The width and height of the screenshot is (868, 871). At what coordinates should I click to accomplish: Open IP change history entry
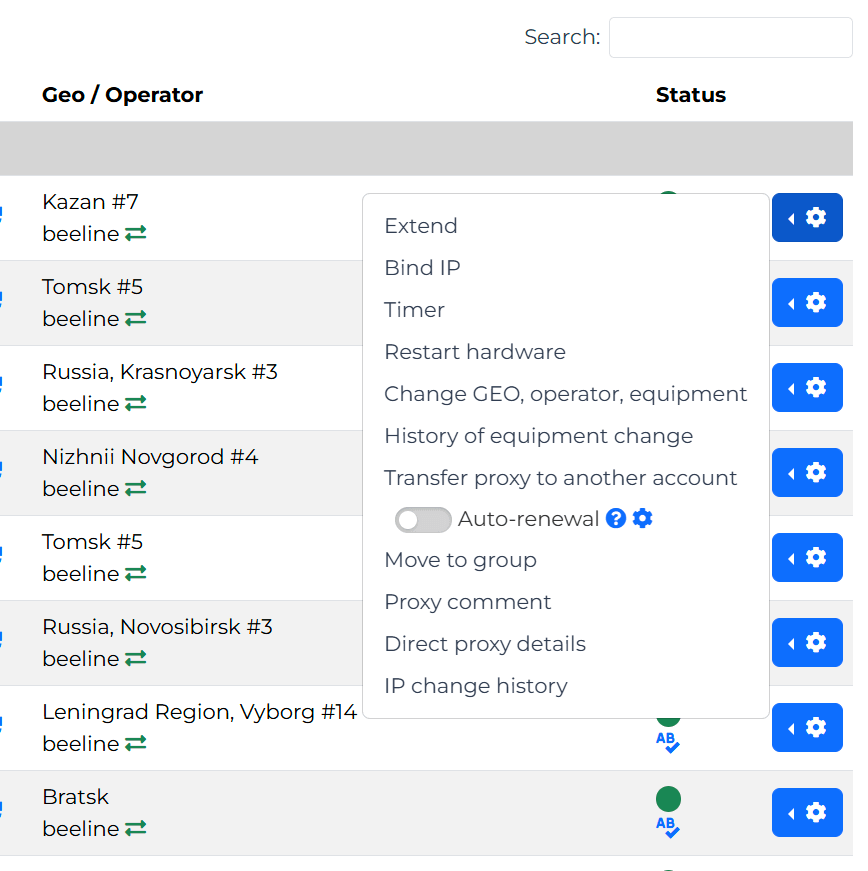click(476, 686)
